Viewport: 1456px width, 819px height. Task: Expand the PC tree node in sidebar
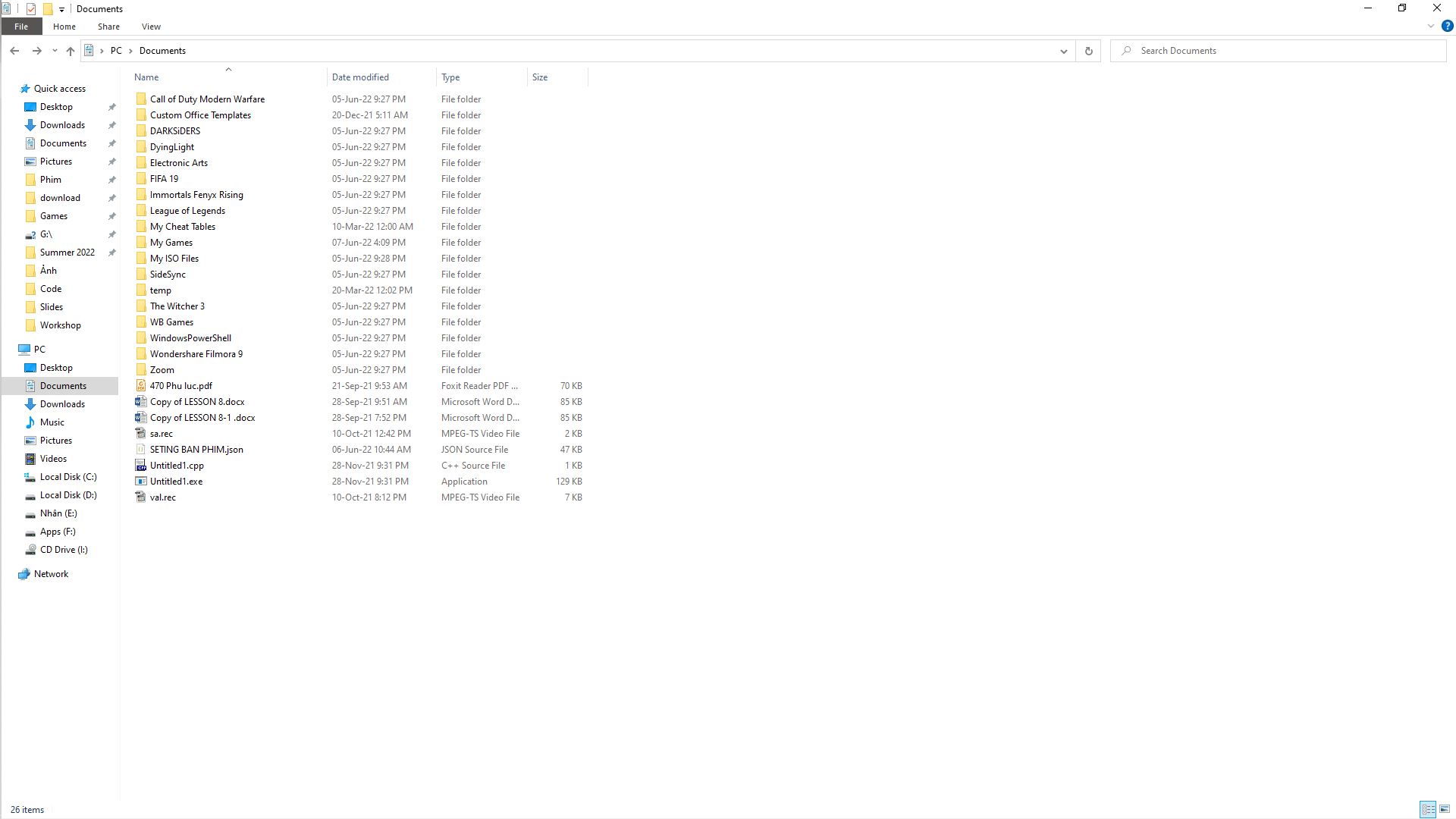pyautogui.click(x=11, y=349)
